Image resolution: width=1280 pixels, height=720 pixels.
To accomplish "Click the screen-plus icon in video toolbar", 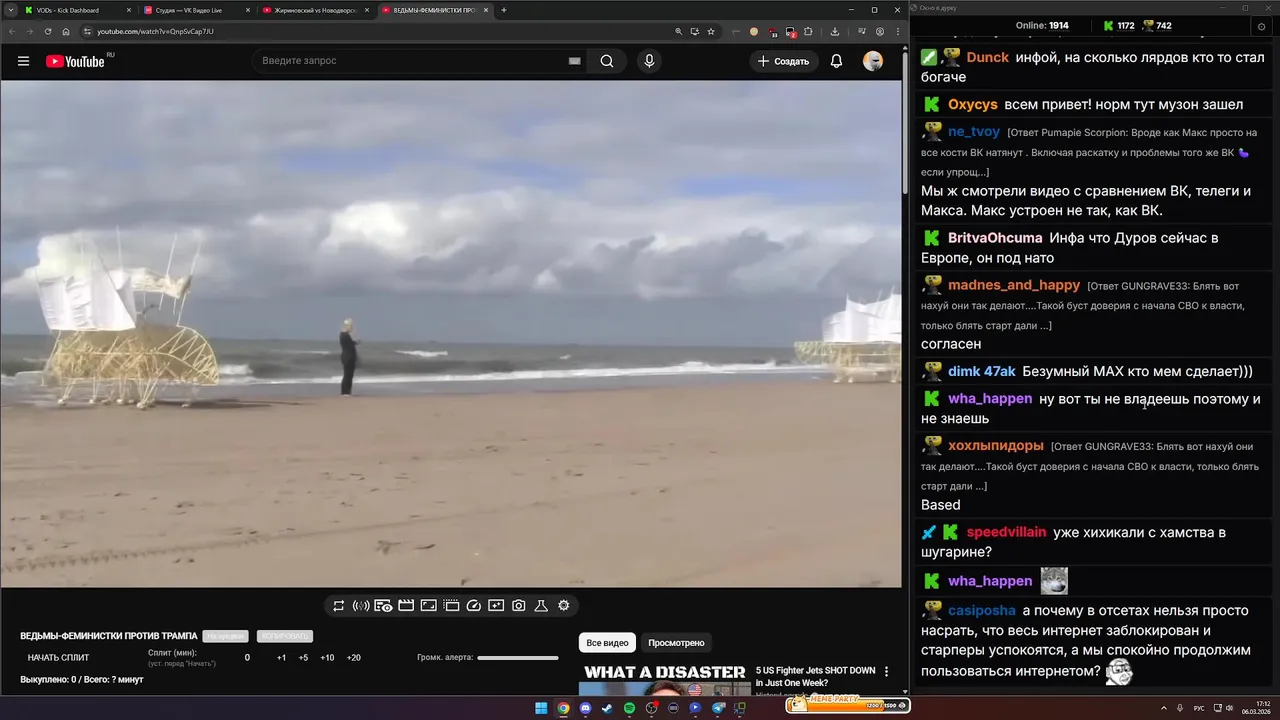I will pyautogui.click(x=496, y=606).
